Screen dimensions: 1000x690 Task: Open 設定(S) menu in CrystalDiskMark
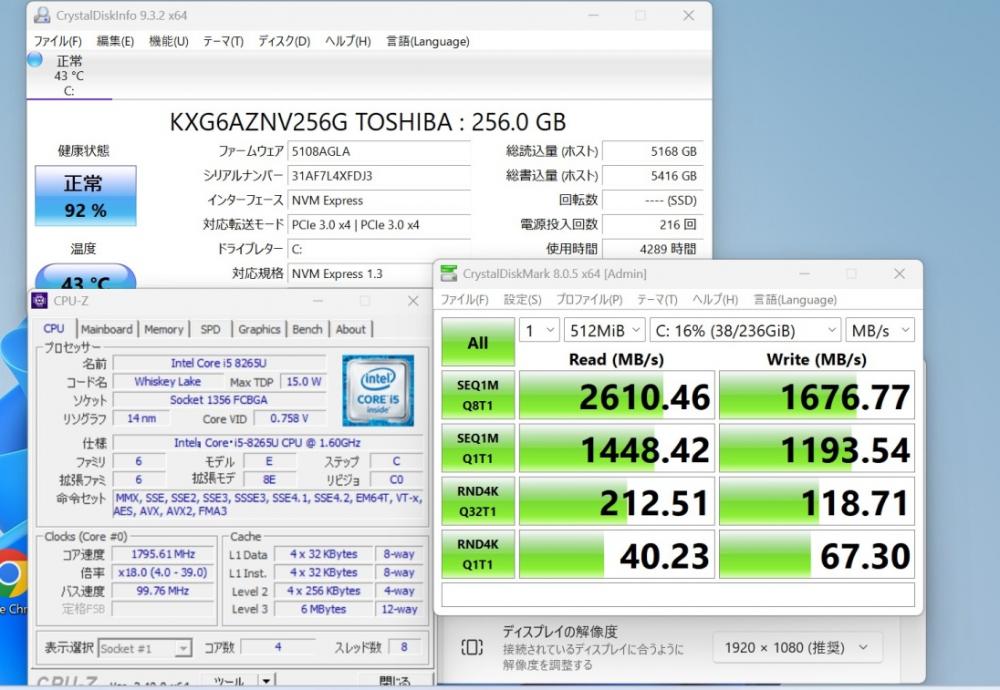pyautogui.click(x=522, y=300)
